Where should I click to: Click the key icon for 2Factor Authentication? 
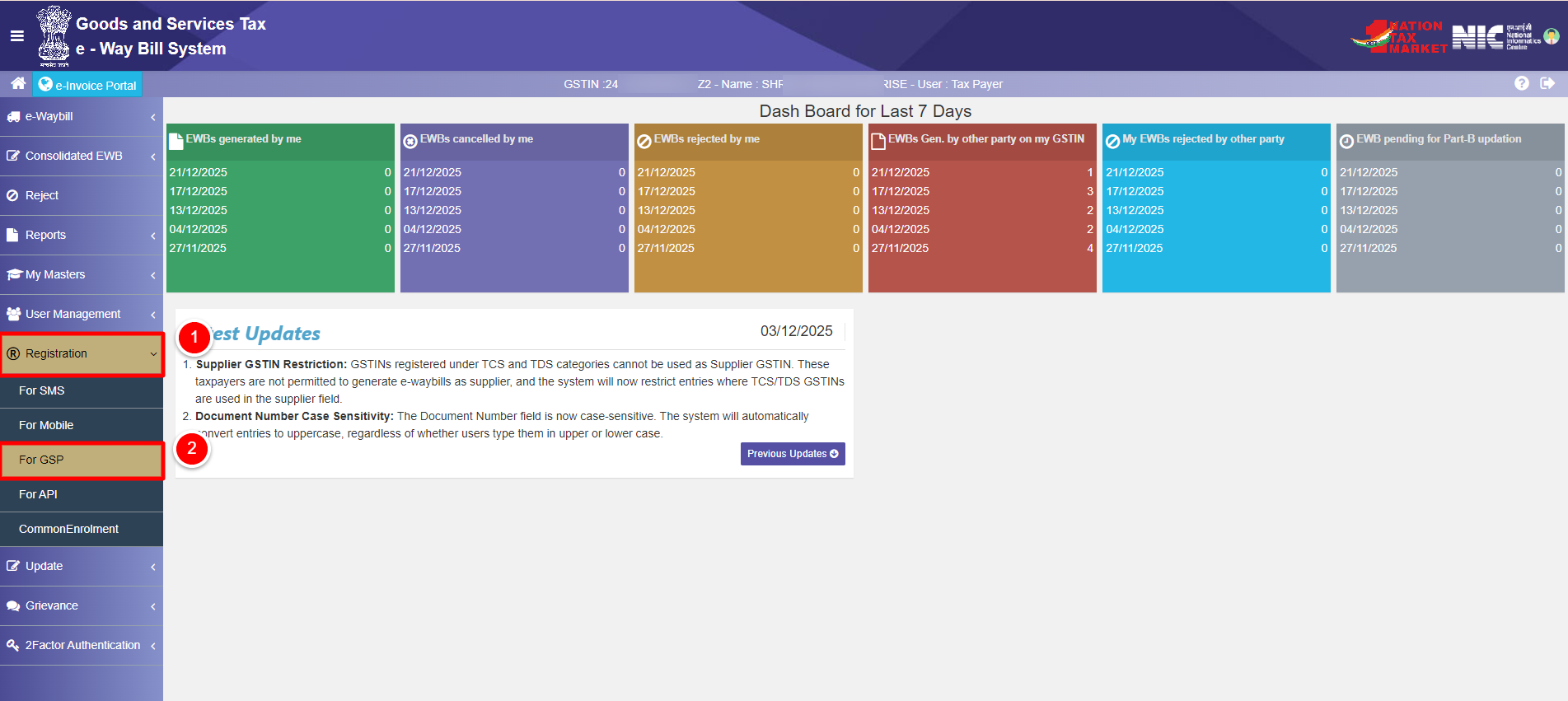13,645
